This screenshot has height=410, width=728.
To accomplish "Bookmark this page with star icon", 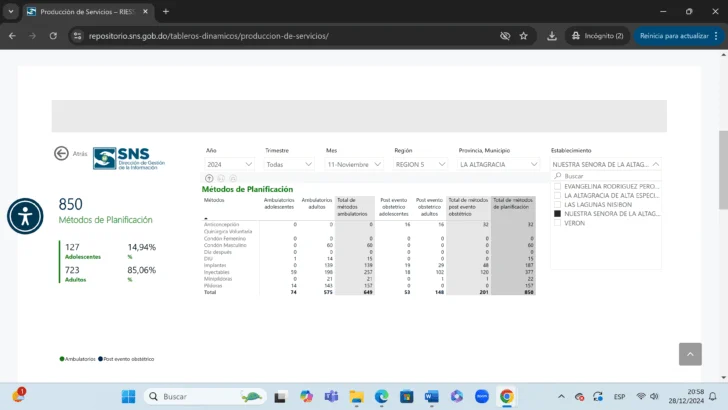I will tap(523, 36).
